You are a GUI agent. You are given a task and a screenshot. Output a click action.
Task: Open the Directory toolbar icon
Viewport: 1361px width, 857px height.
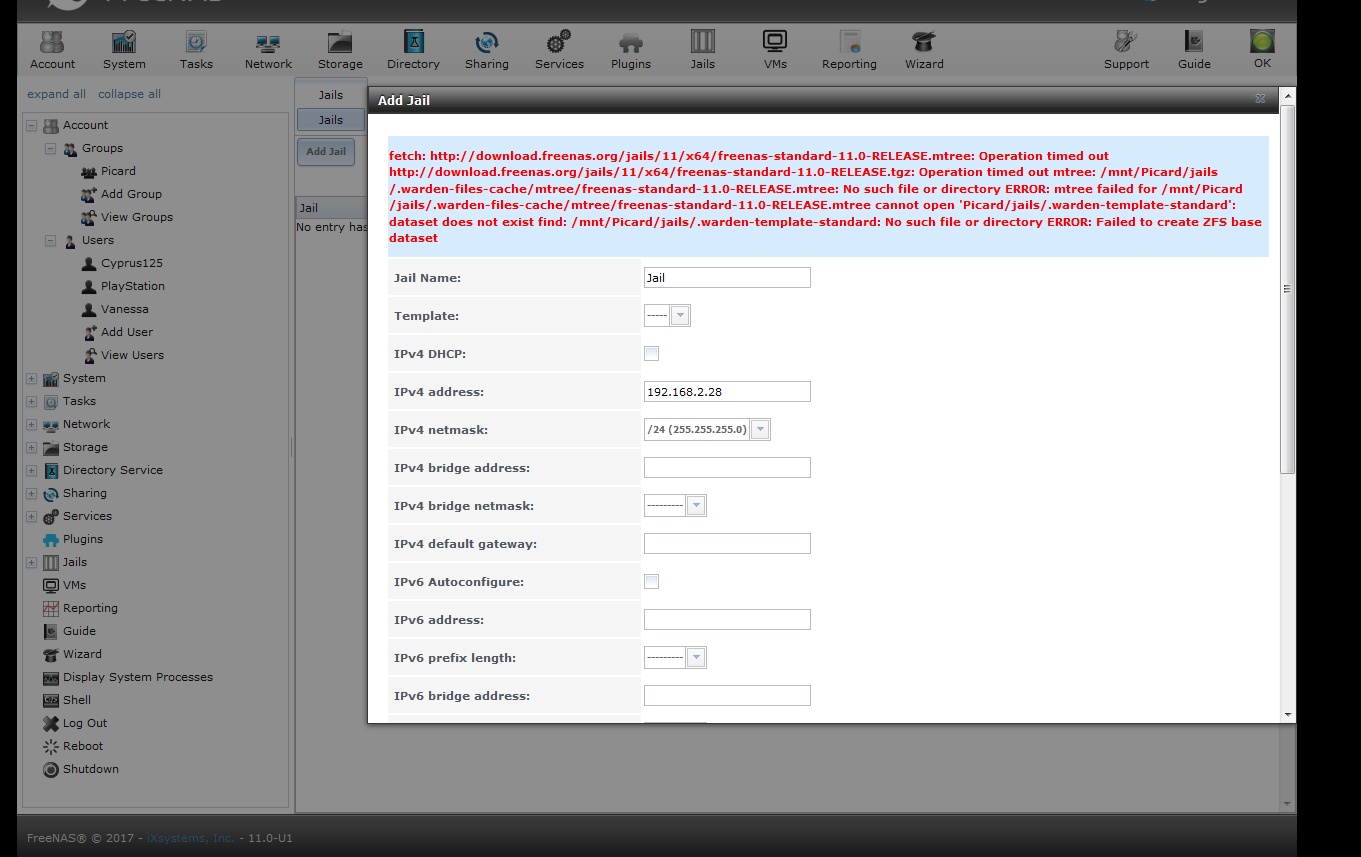[x=413, y=50]
